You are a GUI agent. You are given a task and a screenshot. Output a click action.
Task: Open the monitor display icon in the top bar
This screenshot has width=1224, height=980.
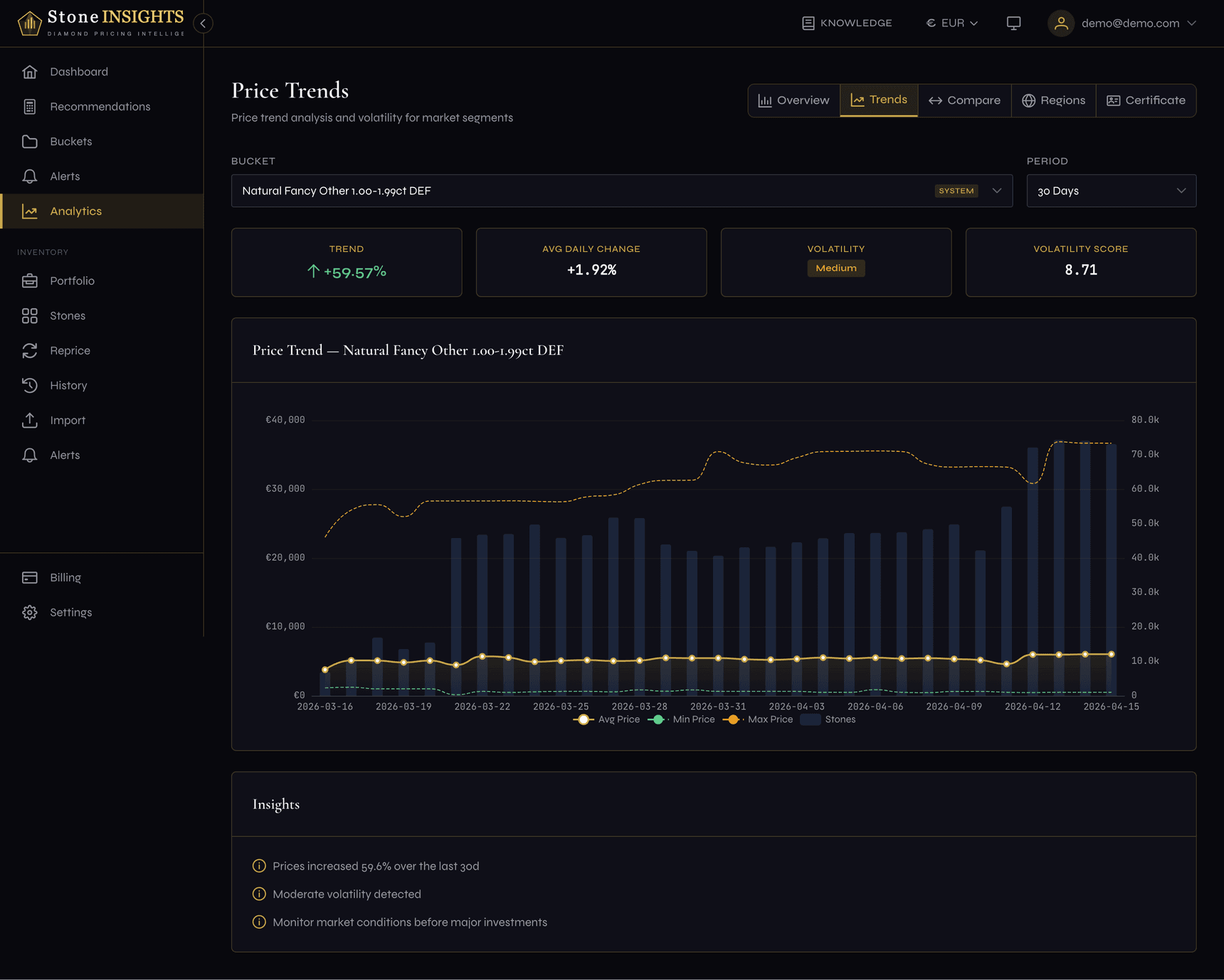pos(1013,23)
